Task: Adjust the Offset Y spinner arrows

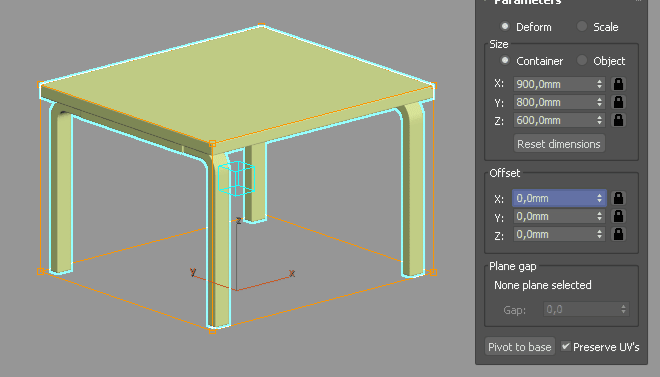Action: pos(599,216)
